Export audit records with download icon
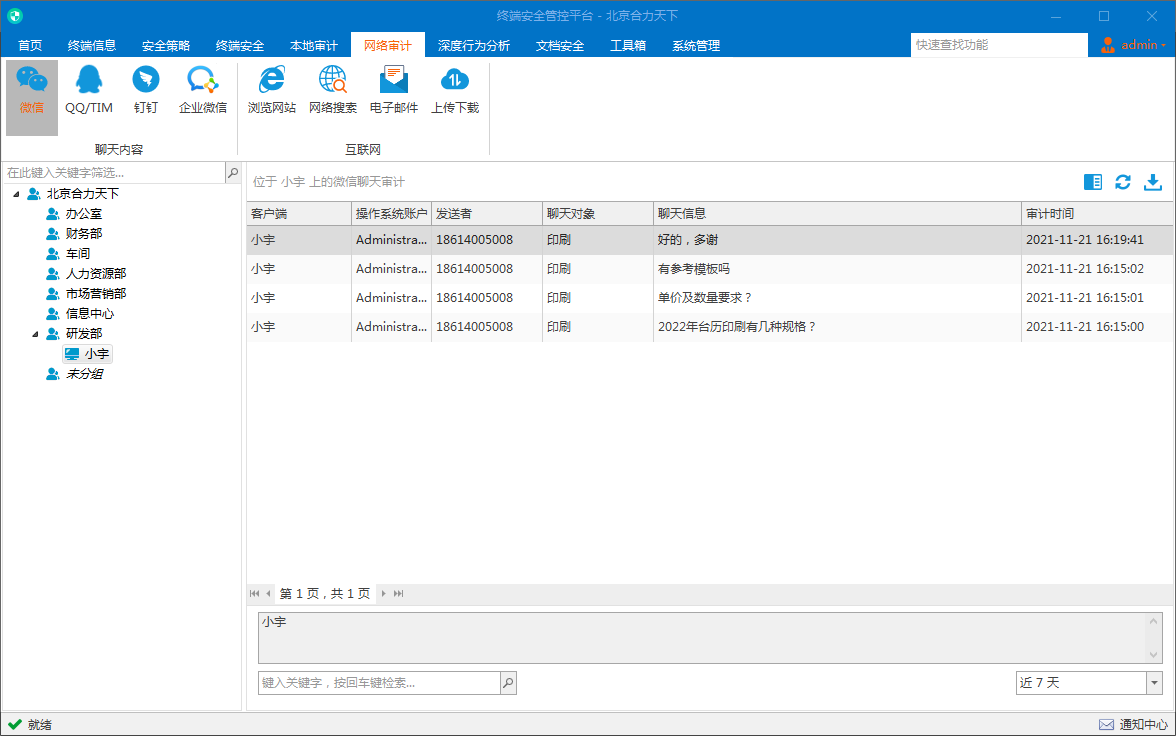Viewport: 1176px width, 736px height. (1153, 182)
